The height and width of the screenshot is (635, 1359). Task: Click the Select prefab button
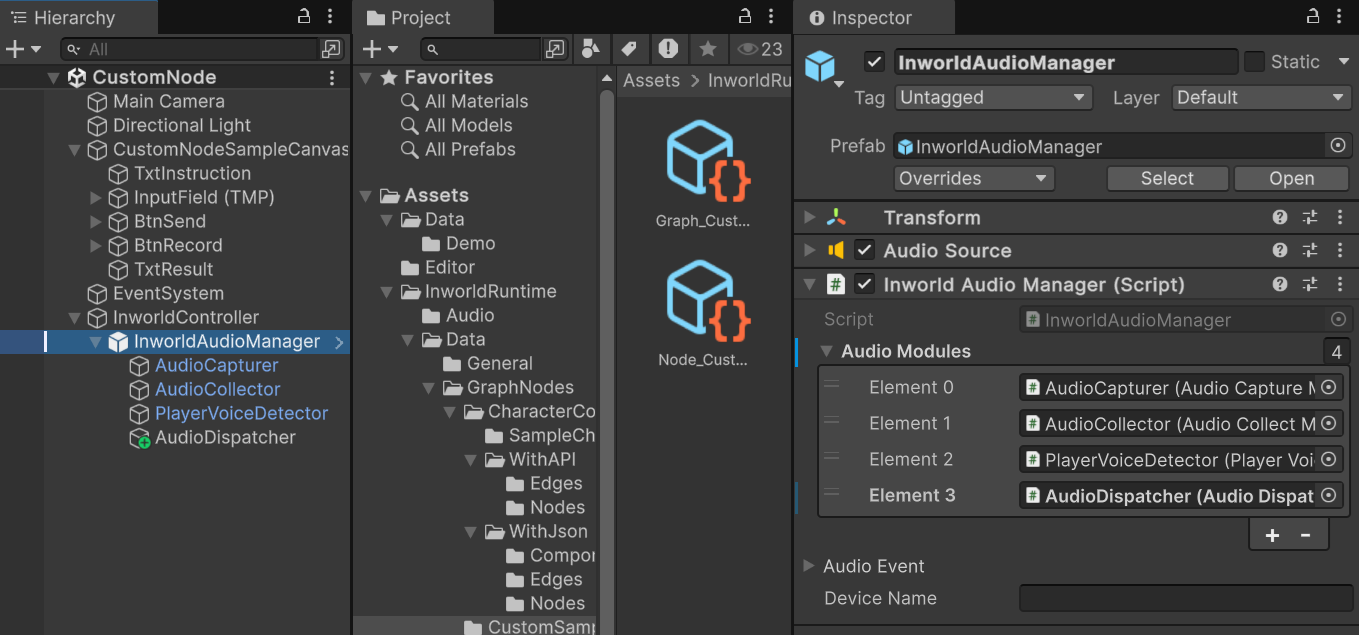pos(1167,178)
